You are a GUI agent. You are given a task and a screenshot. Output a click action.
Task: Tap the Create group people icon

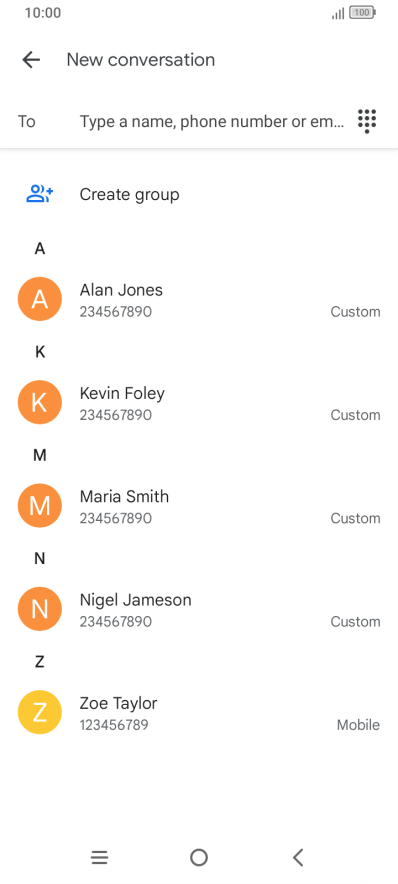(x=39, y=194)
